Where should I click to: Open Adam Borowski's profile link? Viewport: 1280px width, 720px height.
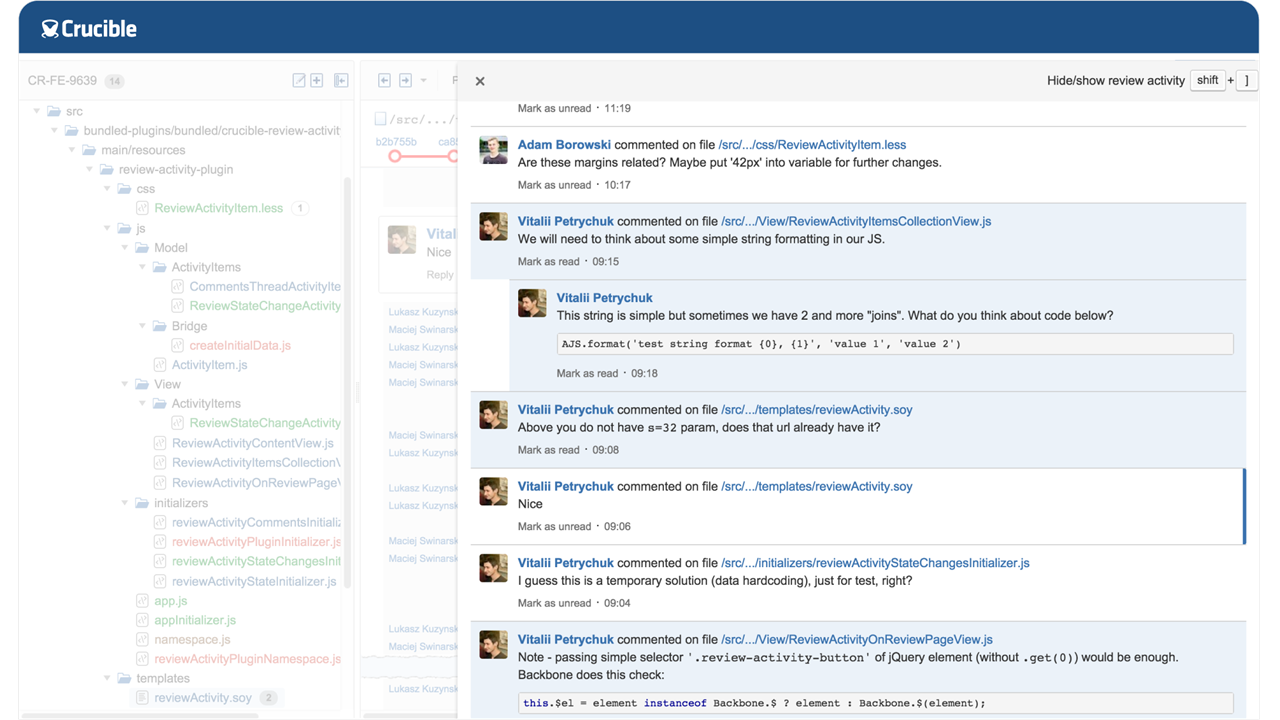point(564,145)
